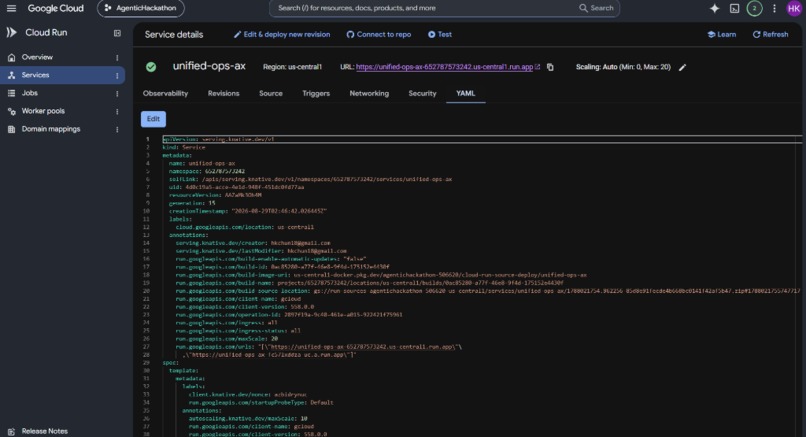Open Gemini AI assistant sparkle icon

[x=715, y=8]
